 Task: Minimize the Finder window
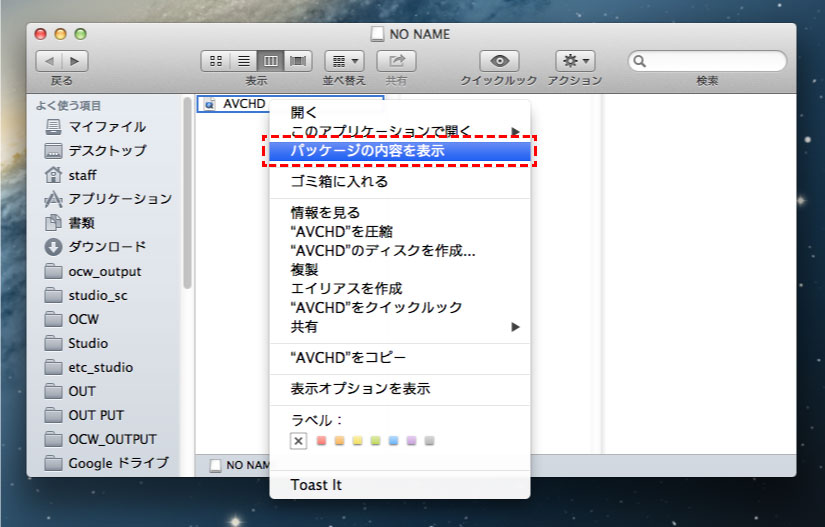(61, 34)
